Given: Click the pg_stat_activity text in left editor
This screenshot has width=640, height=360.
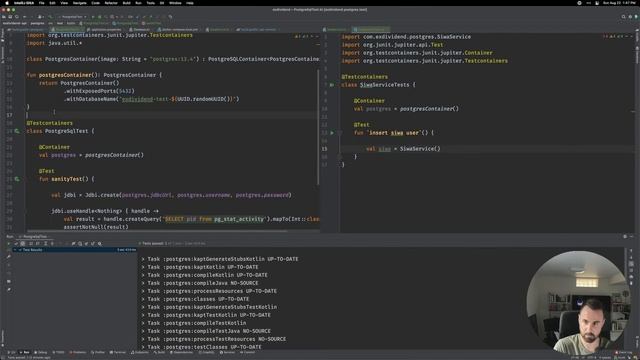Looking at the screenshot, I should tap(239, 219).
